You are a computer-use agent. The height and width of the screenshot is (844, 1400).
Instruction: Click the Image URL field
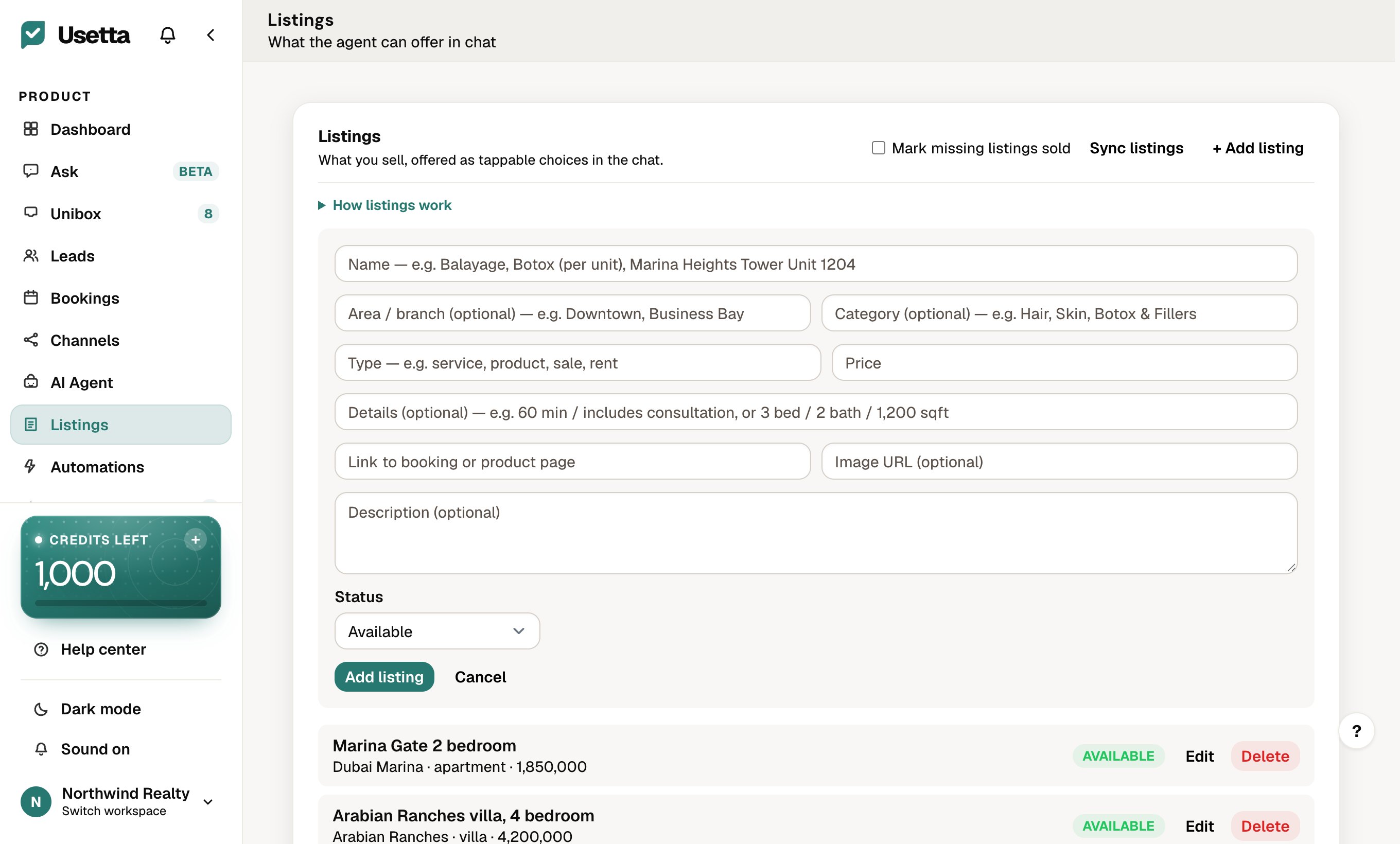1060,461
